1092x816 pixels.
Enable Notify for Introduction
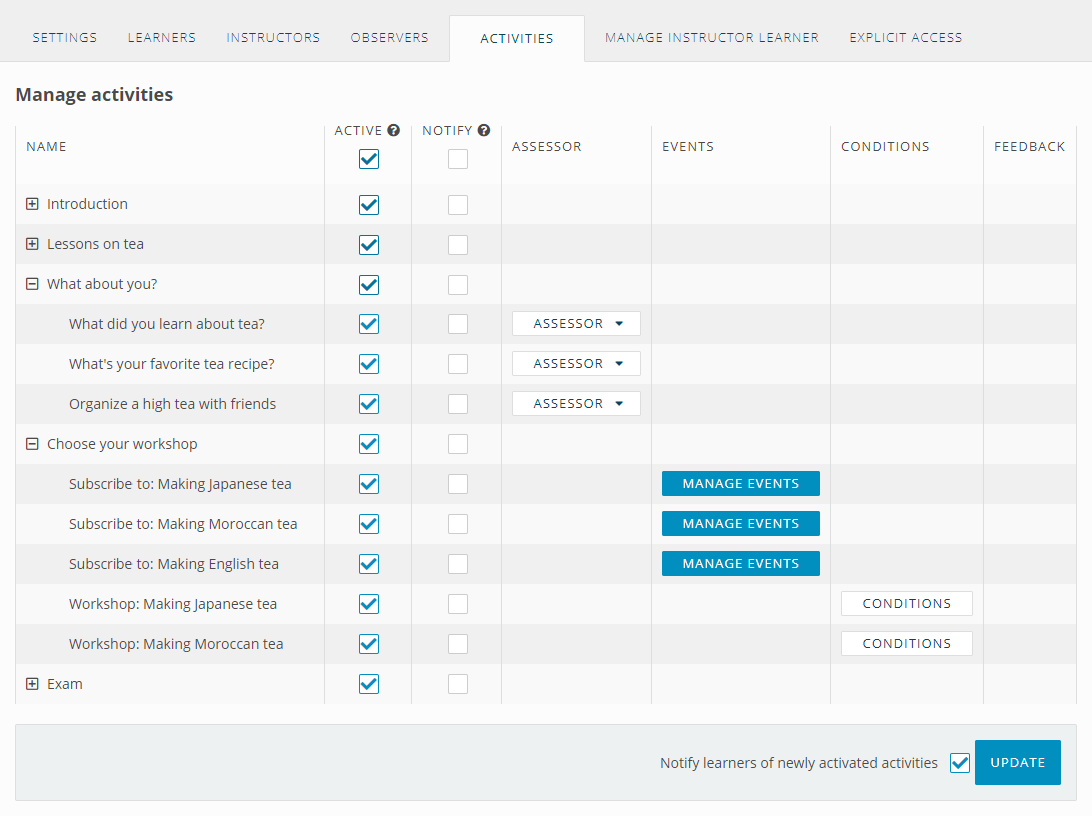click(458, 205)
